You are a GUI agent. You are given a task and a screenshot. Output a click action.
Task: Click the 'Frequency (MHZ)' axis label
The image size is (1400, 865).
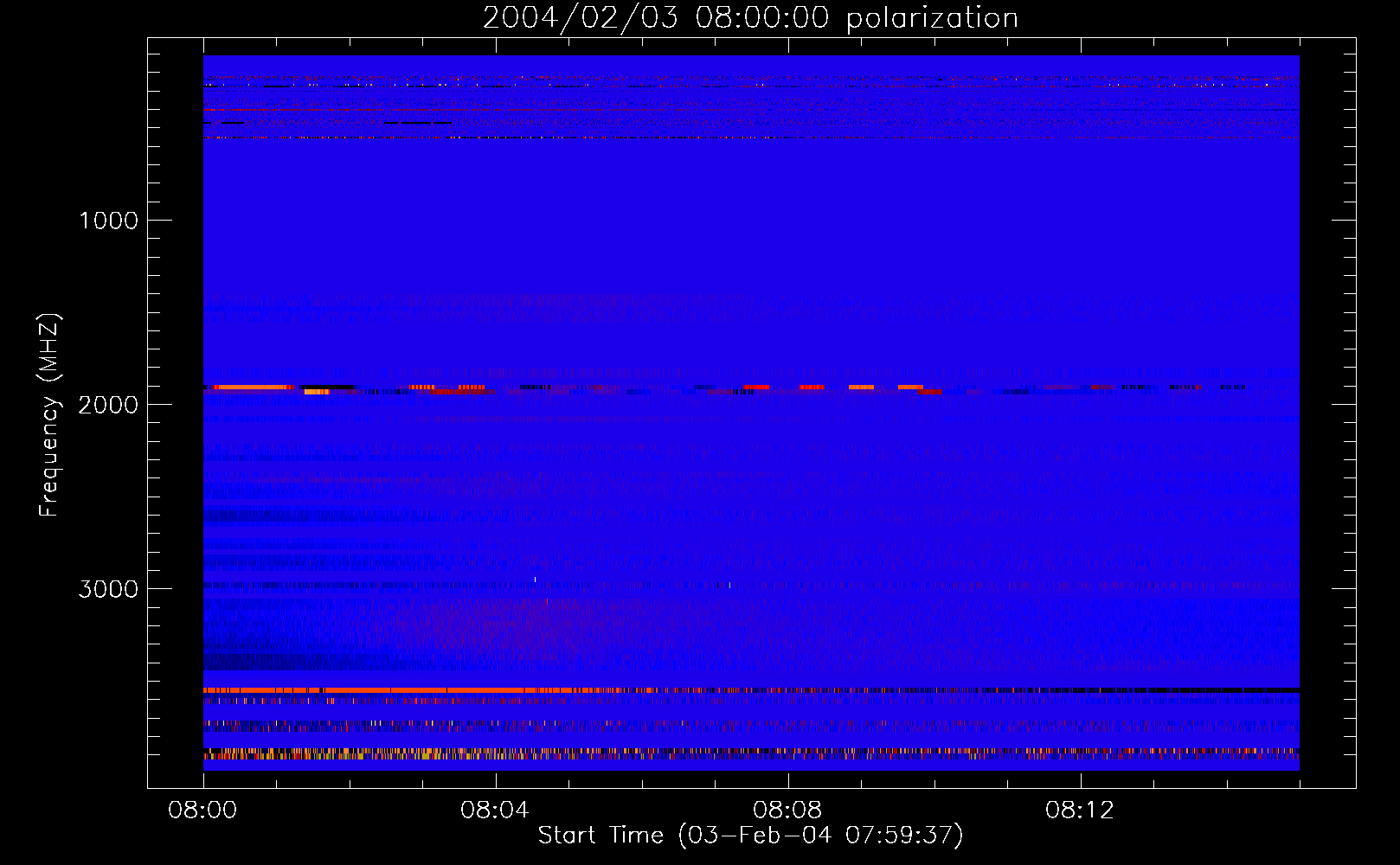tap(49, 415)
